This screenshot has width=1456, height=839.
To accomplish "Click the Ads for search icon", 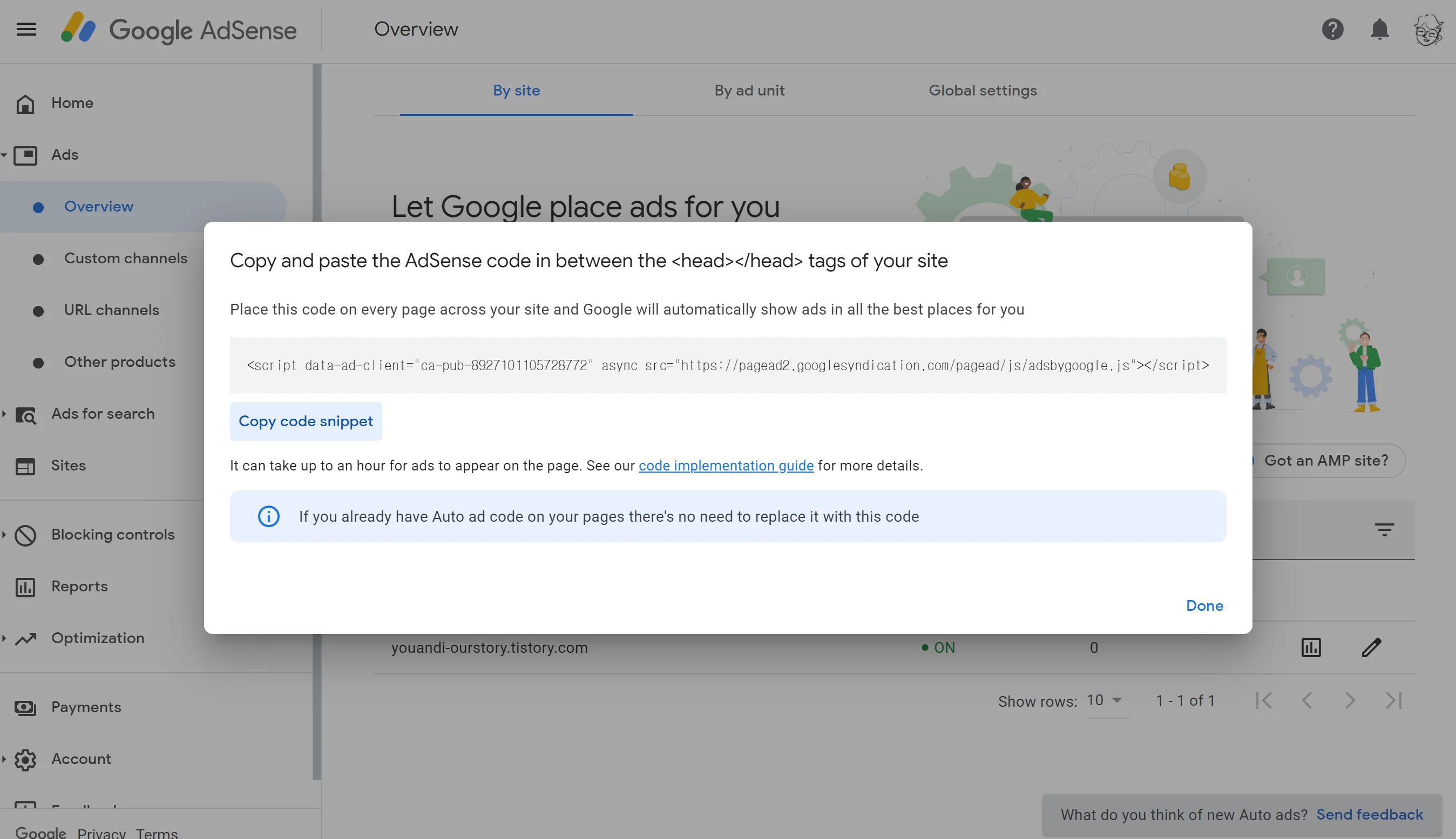I will click(x=25, y=415).
